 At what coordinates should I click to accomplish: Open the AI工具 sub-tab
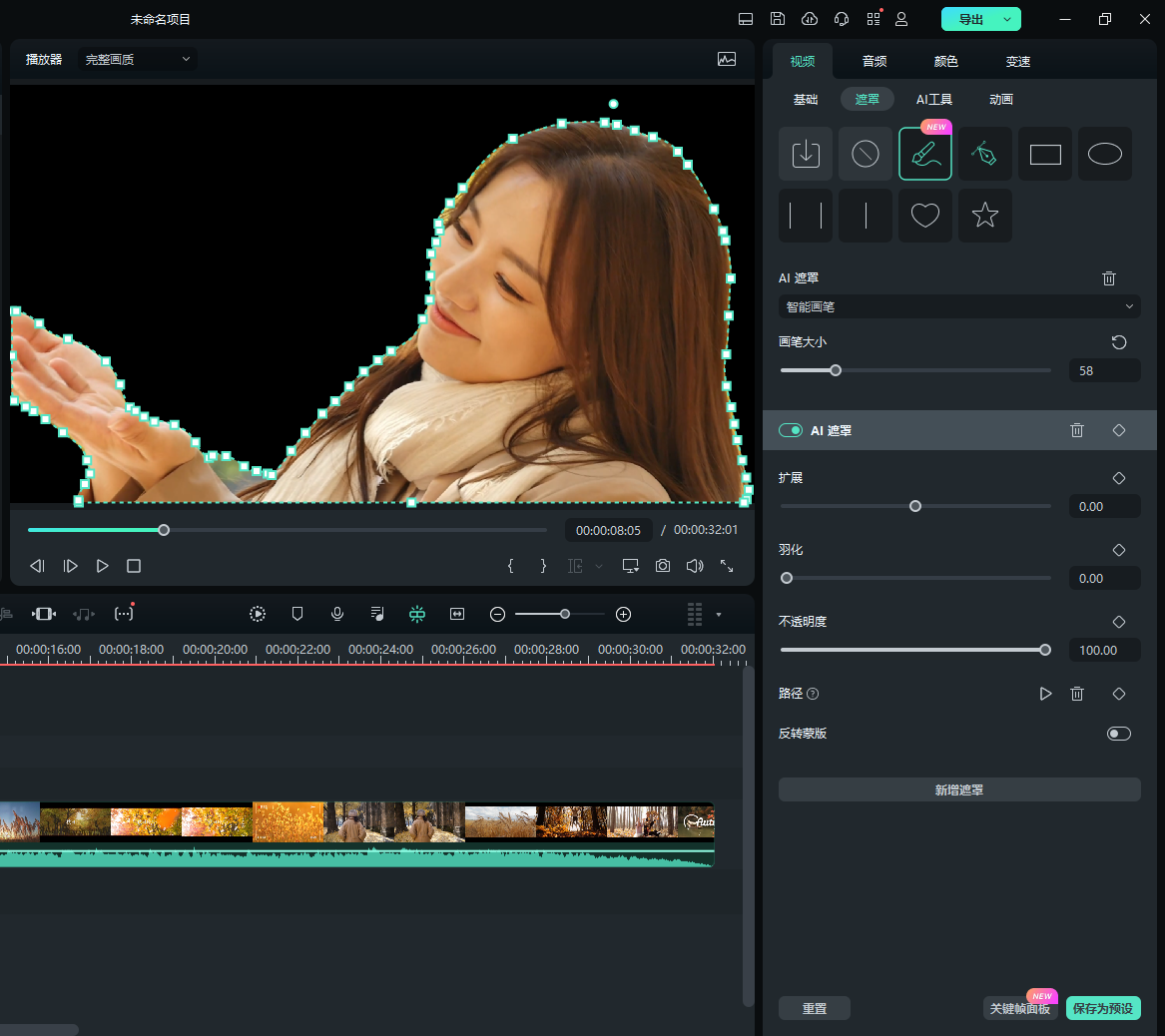point(933,100)
